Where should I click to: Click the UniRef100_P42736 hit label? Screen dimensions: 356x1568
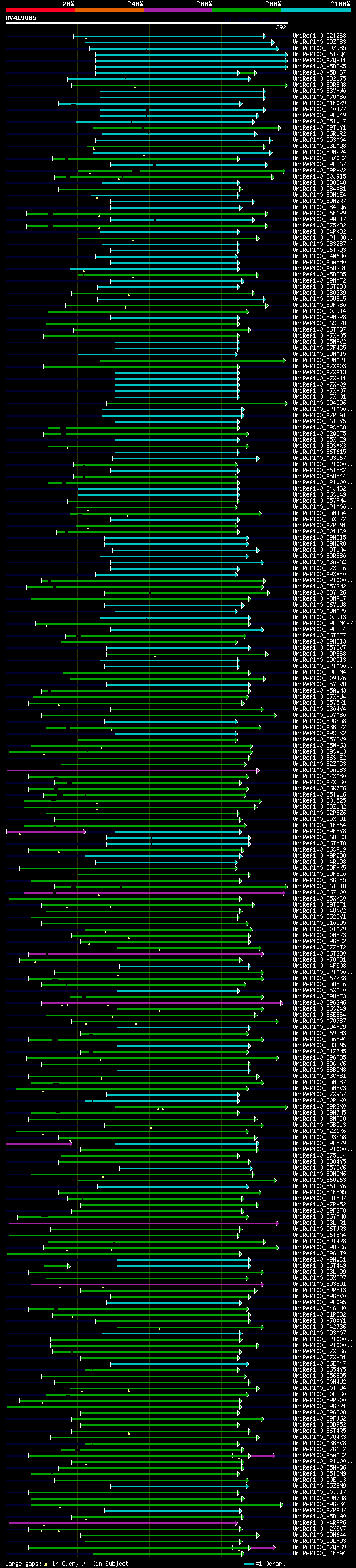point(319,1327)
